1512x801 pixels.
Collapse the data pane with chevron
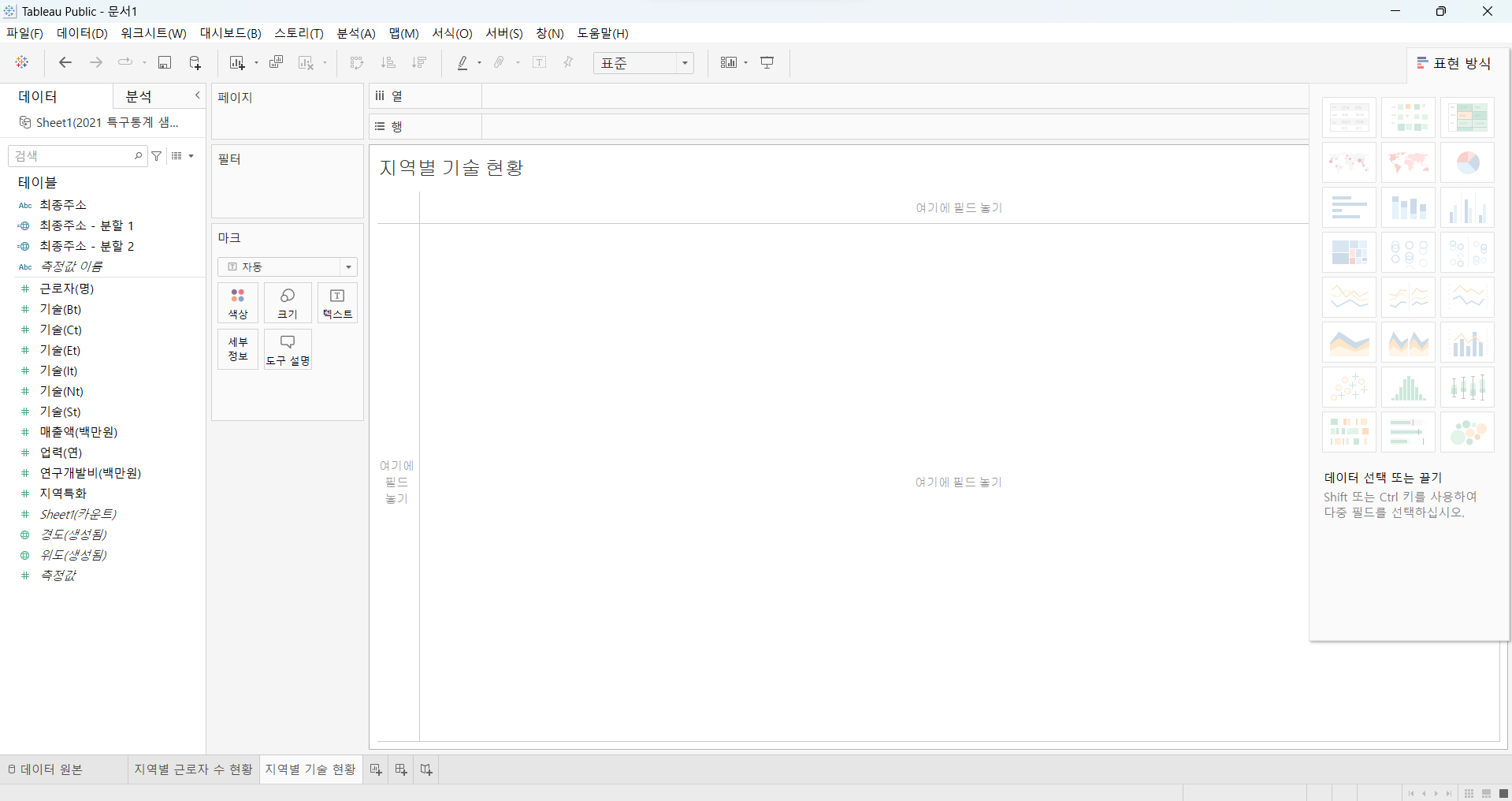198,95
